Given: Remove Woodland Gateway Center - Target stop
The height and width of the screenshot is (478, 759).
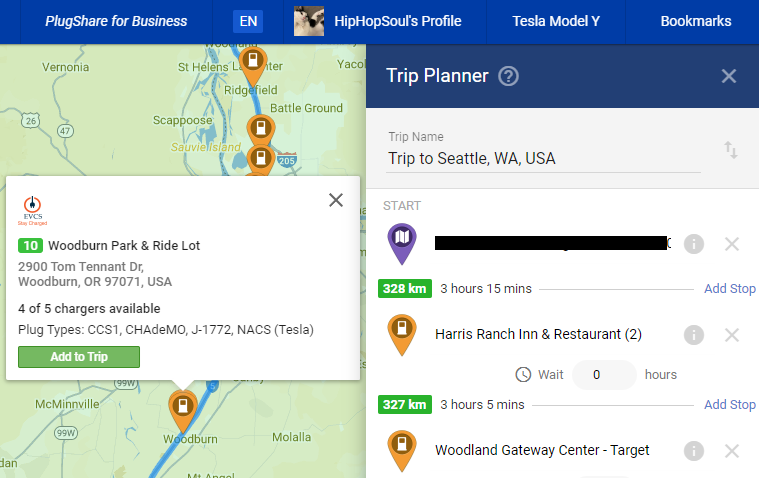Looking at the screenshot, I should coord(732,451).
